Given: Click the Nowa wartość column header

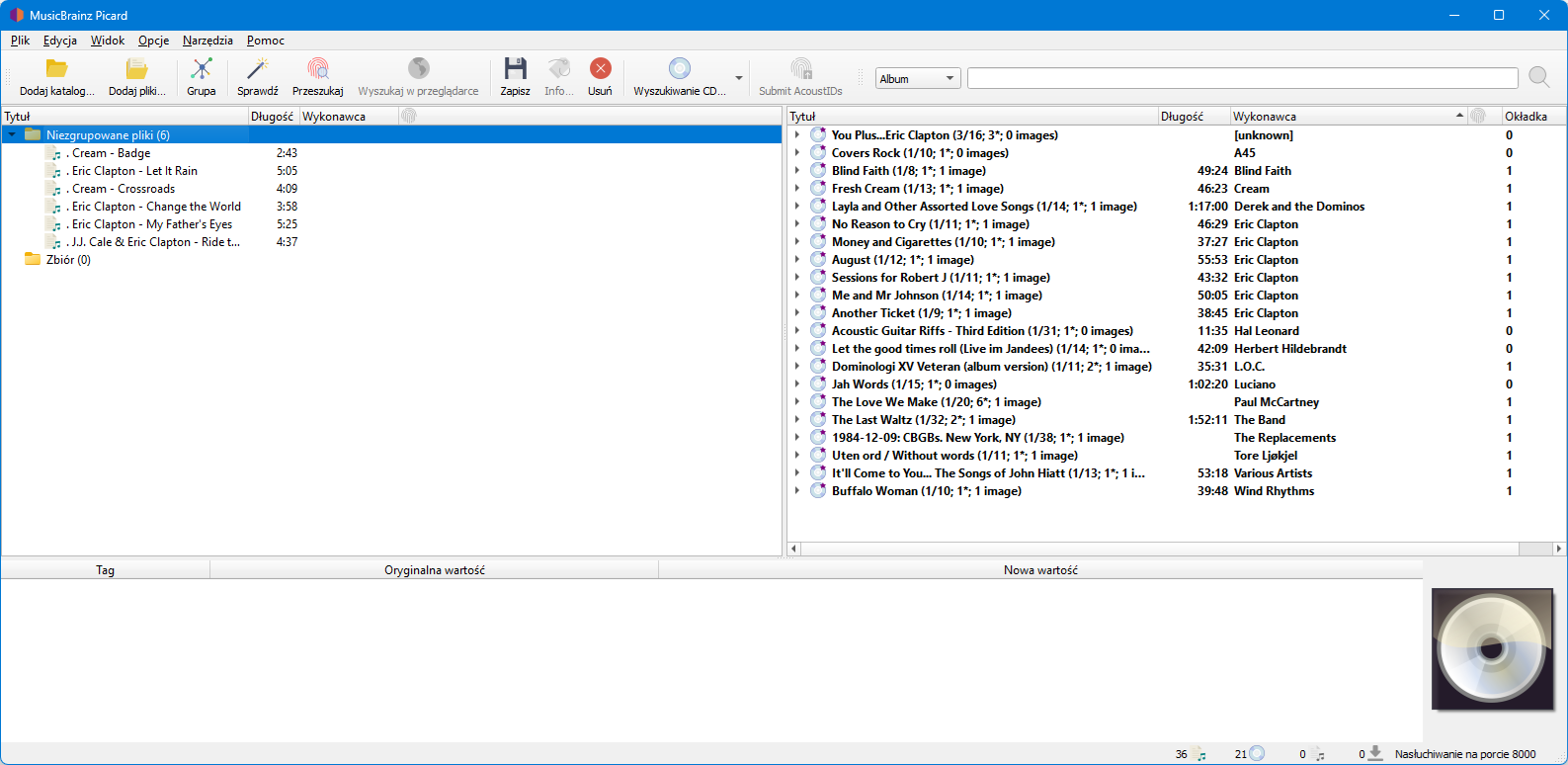Looking at the screenshot, I should [1040, 570].
